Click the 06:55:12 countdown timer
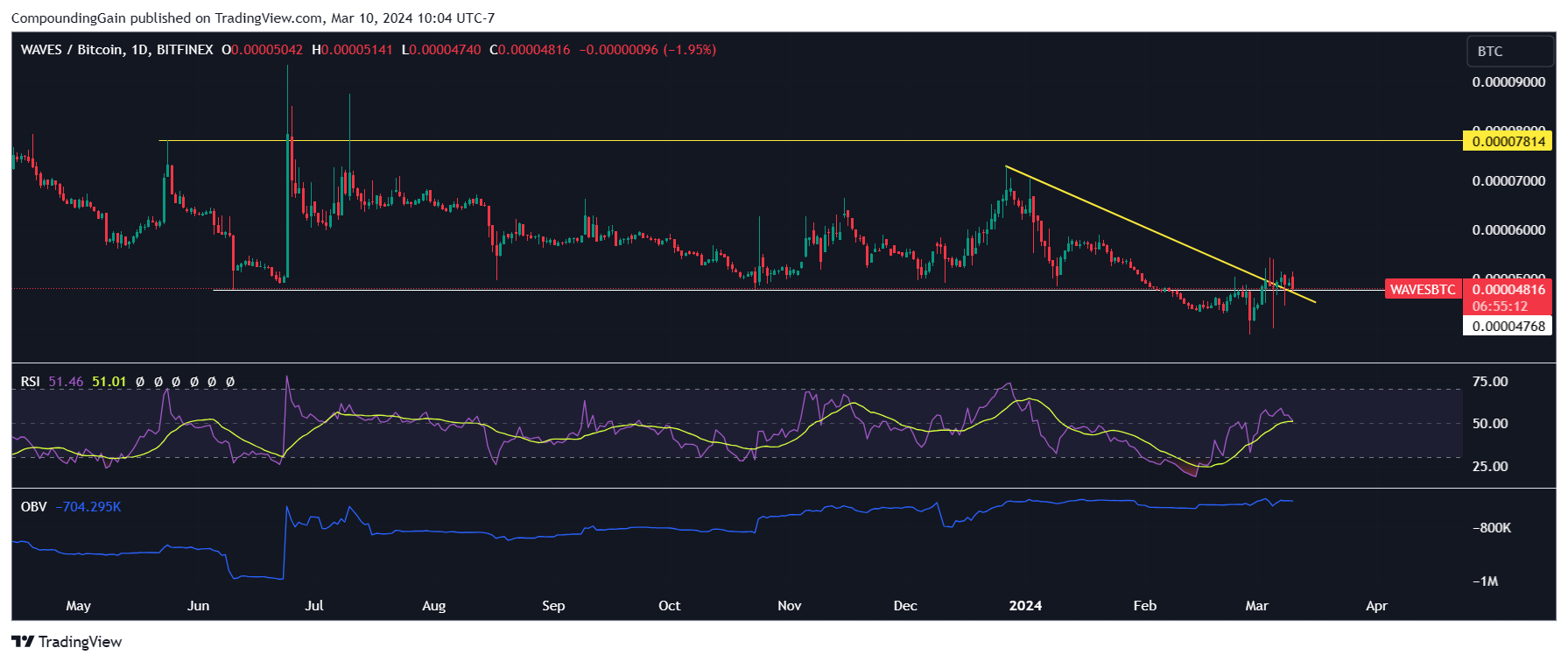 pyautogui.click(x=1500, y=306)
